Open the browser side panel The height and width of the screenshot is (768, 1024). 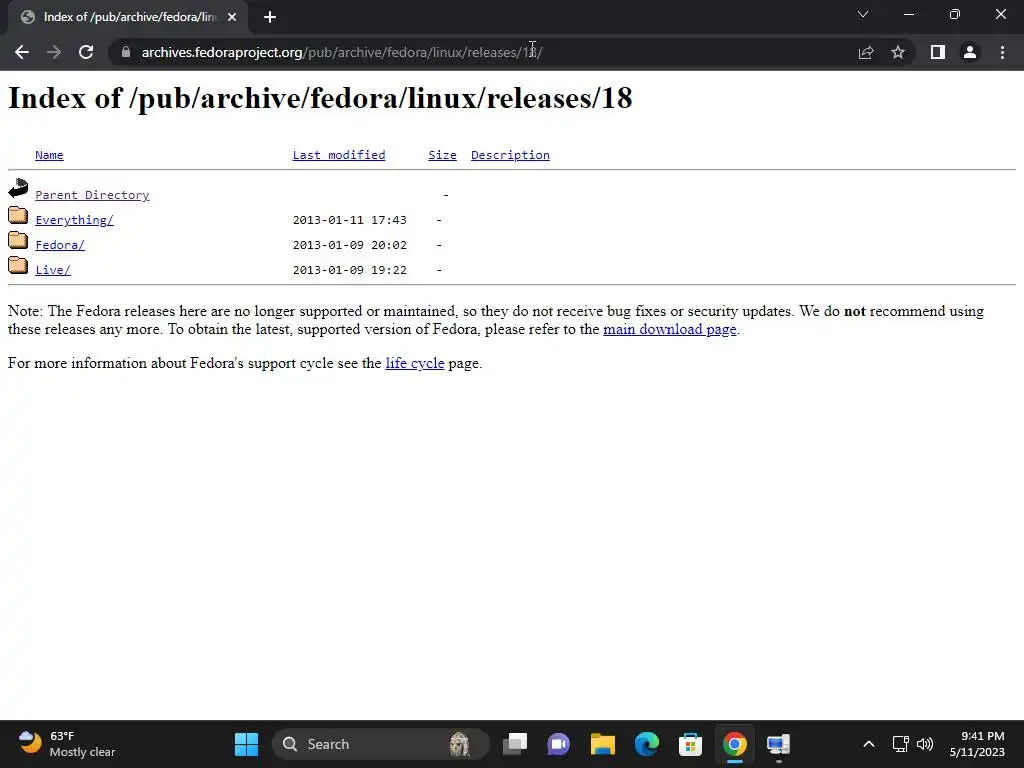click(x=938, y=52)
